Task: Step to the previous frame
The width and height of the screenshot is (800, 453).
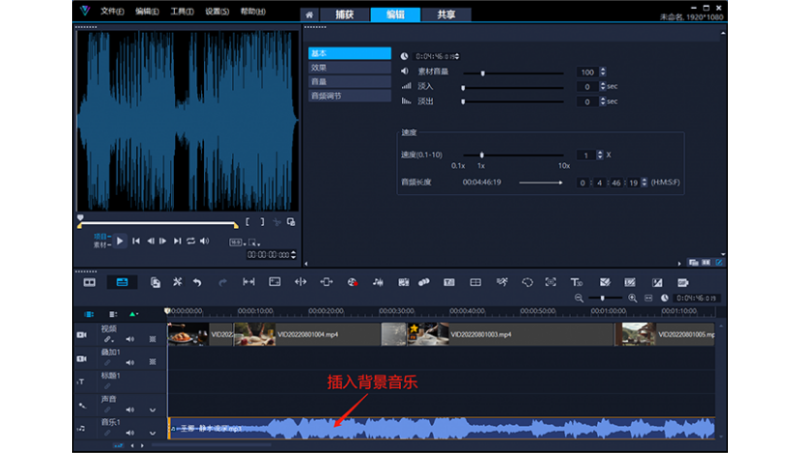Action: point(151,241)
